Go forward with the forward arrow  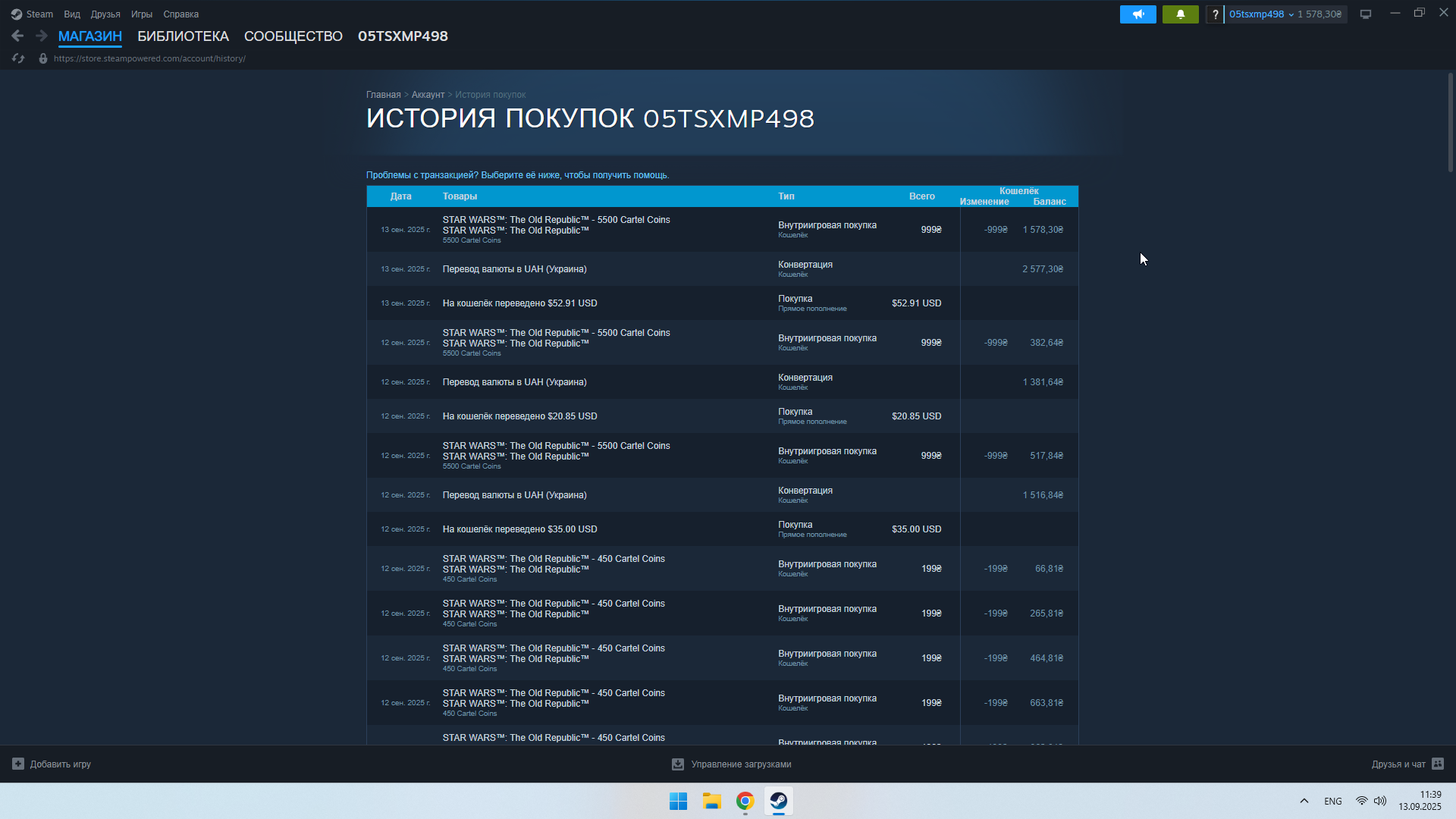pos(42,36)
